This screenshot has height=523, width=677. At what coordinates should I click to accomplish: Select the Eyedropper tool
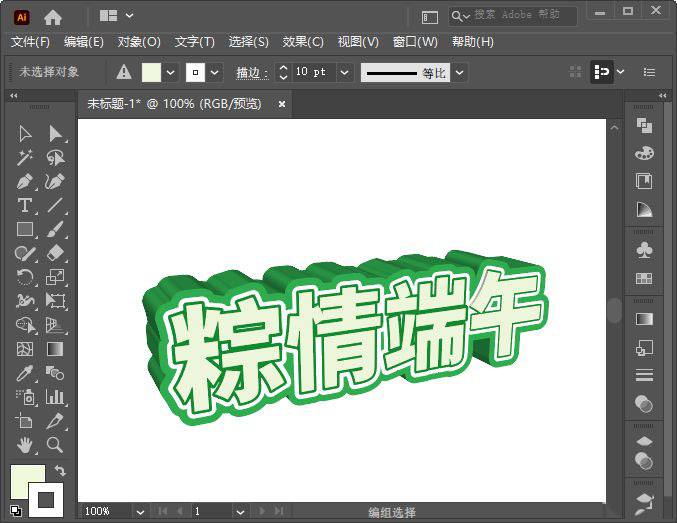(25, 373)
